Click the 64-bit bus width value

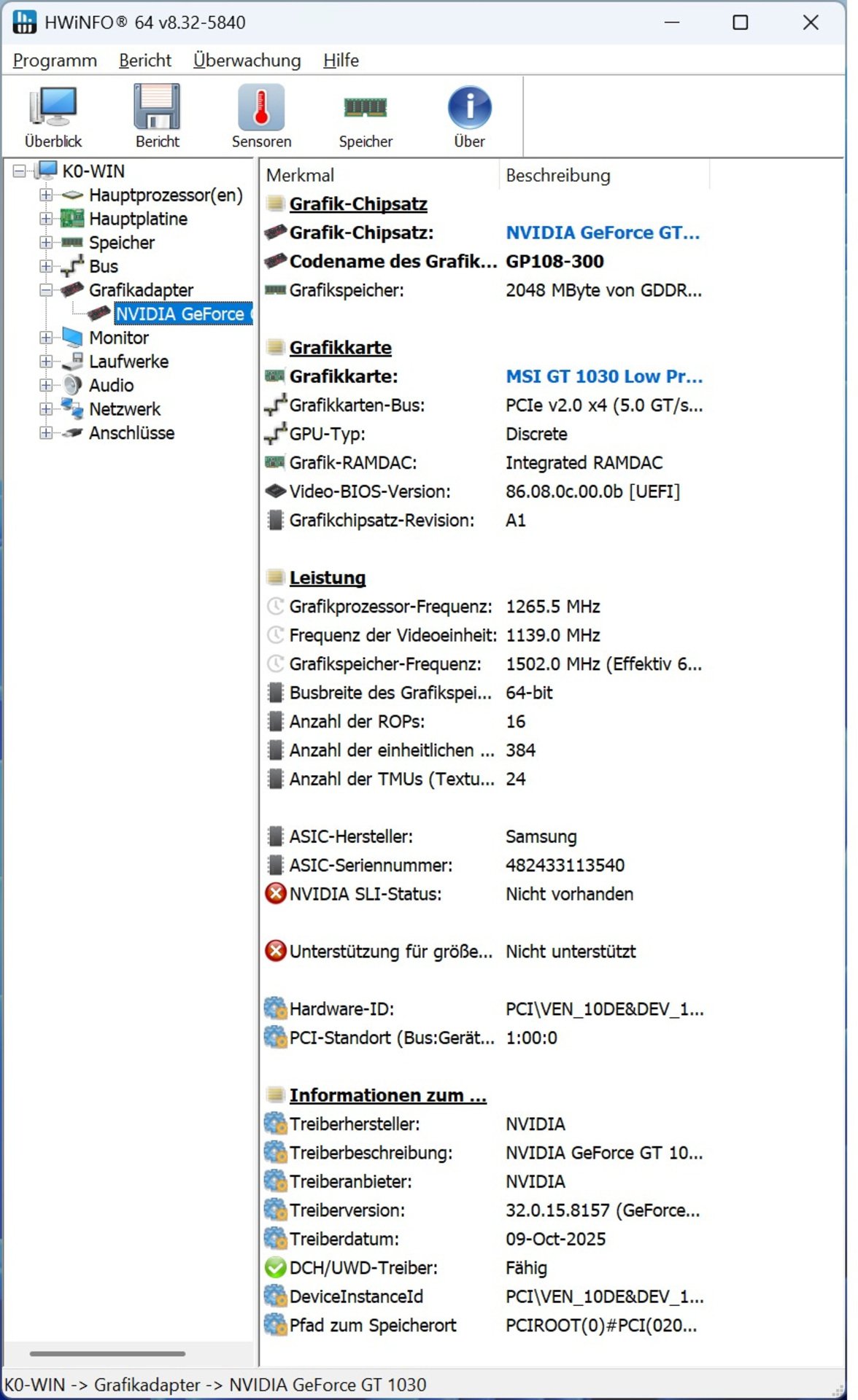529,693
